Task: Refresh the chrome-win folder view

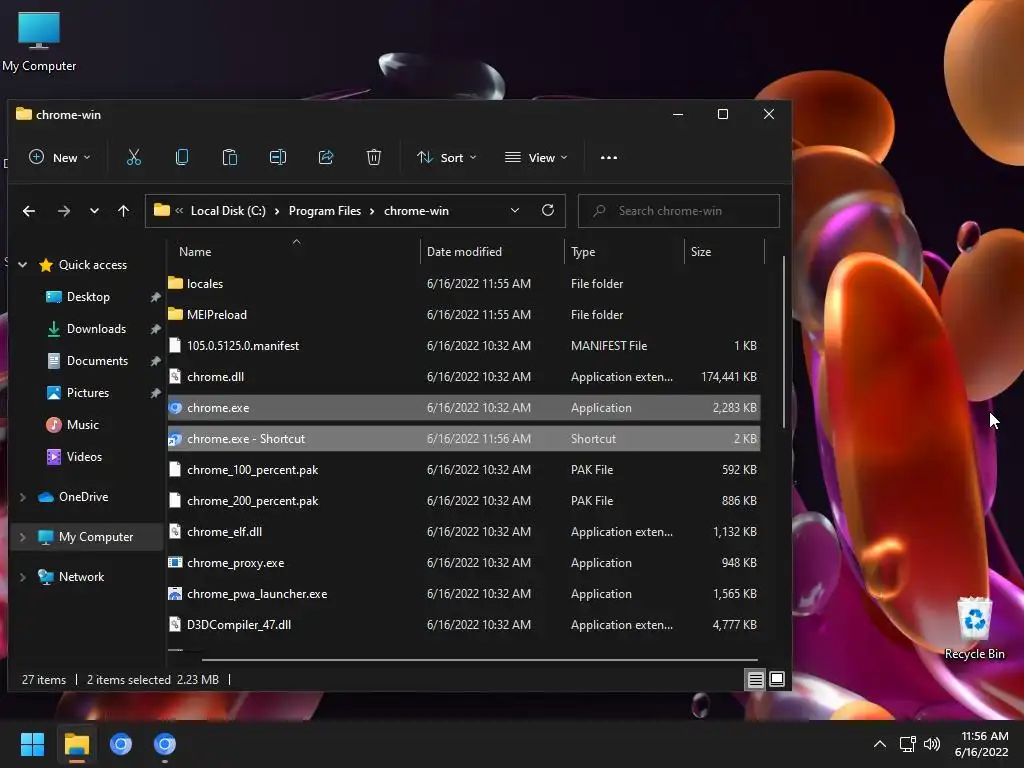Action: [x=548, y=210]
